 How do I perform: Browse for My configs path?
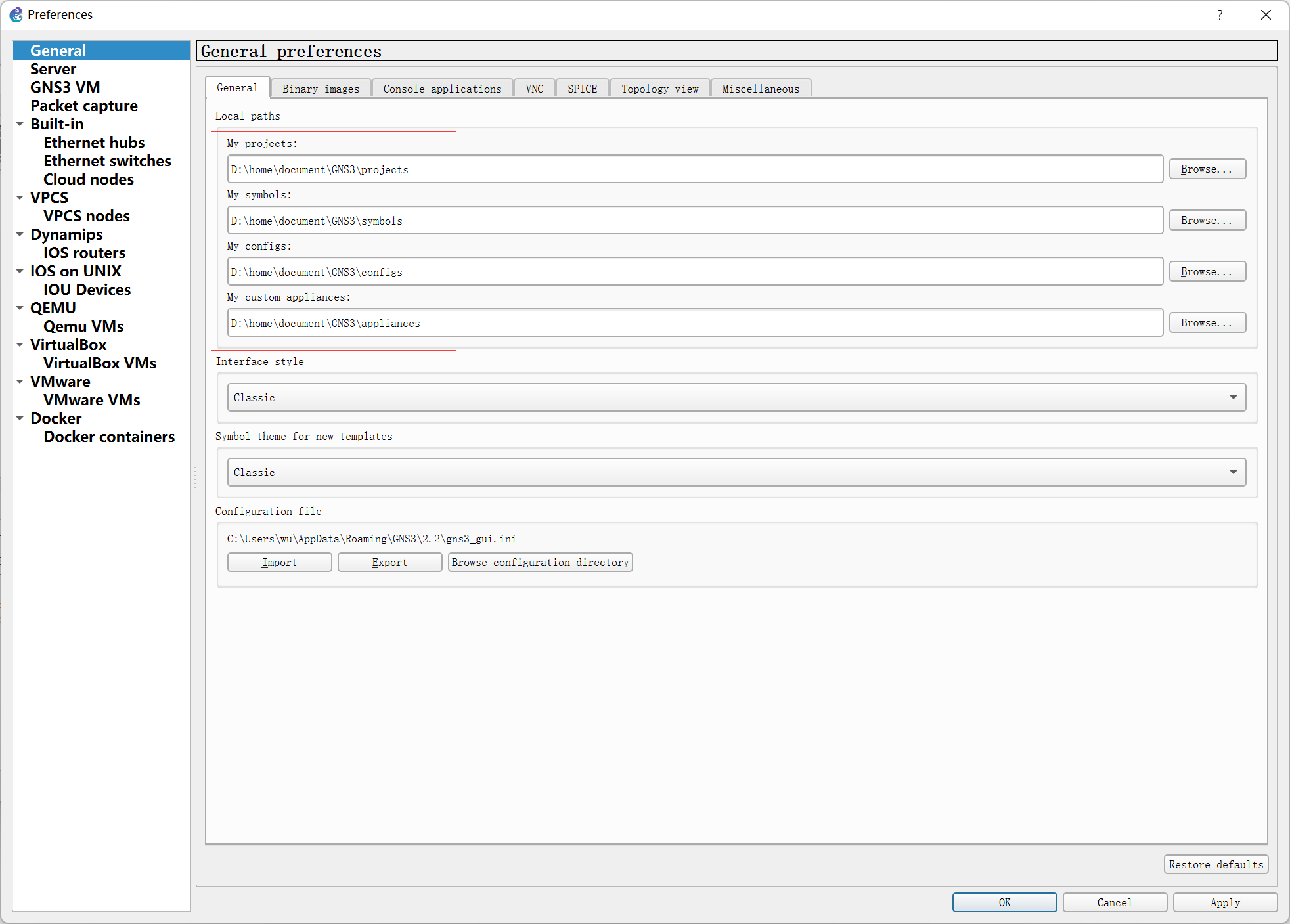tap(1207, 271)
